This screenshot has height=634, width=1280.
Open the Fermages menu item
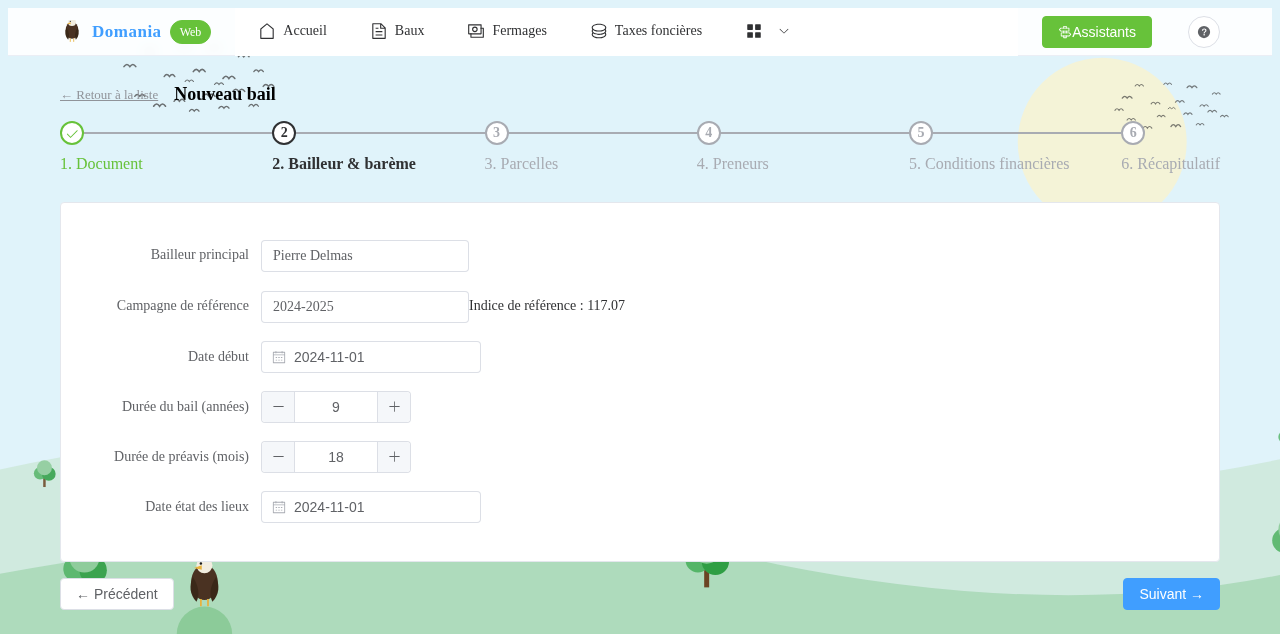(507, 31)
